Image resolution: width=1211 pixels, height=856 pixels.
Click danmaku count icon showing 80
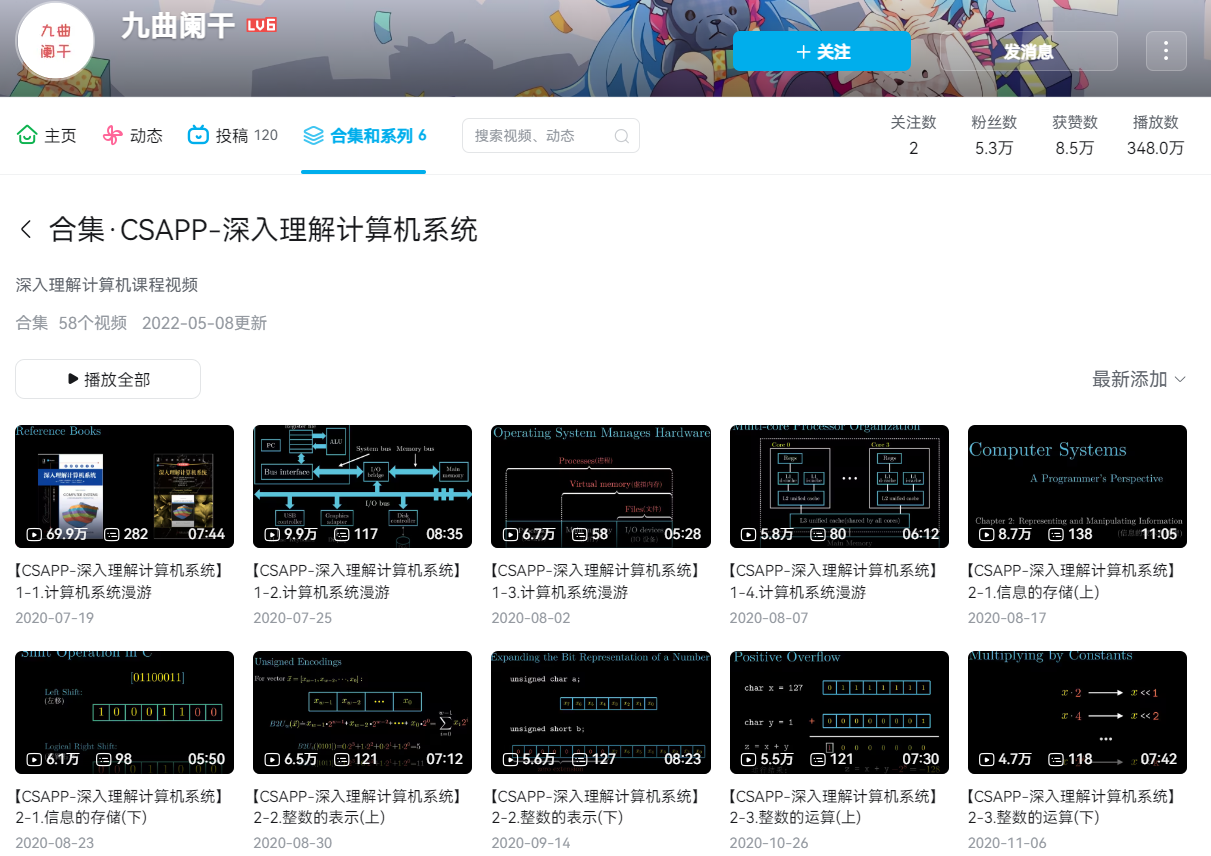click(818, 534)
